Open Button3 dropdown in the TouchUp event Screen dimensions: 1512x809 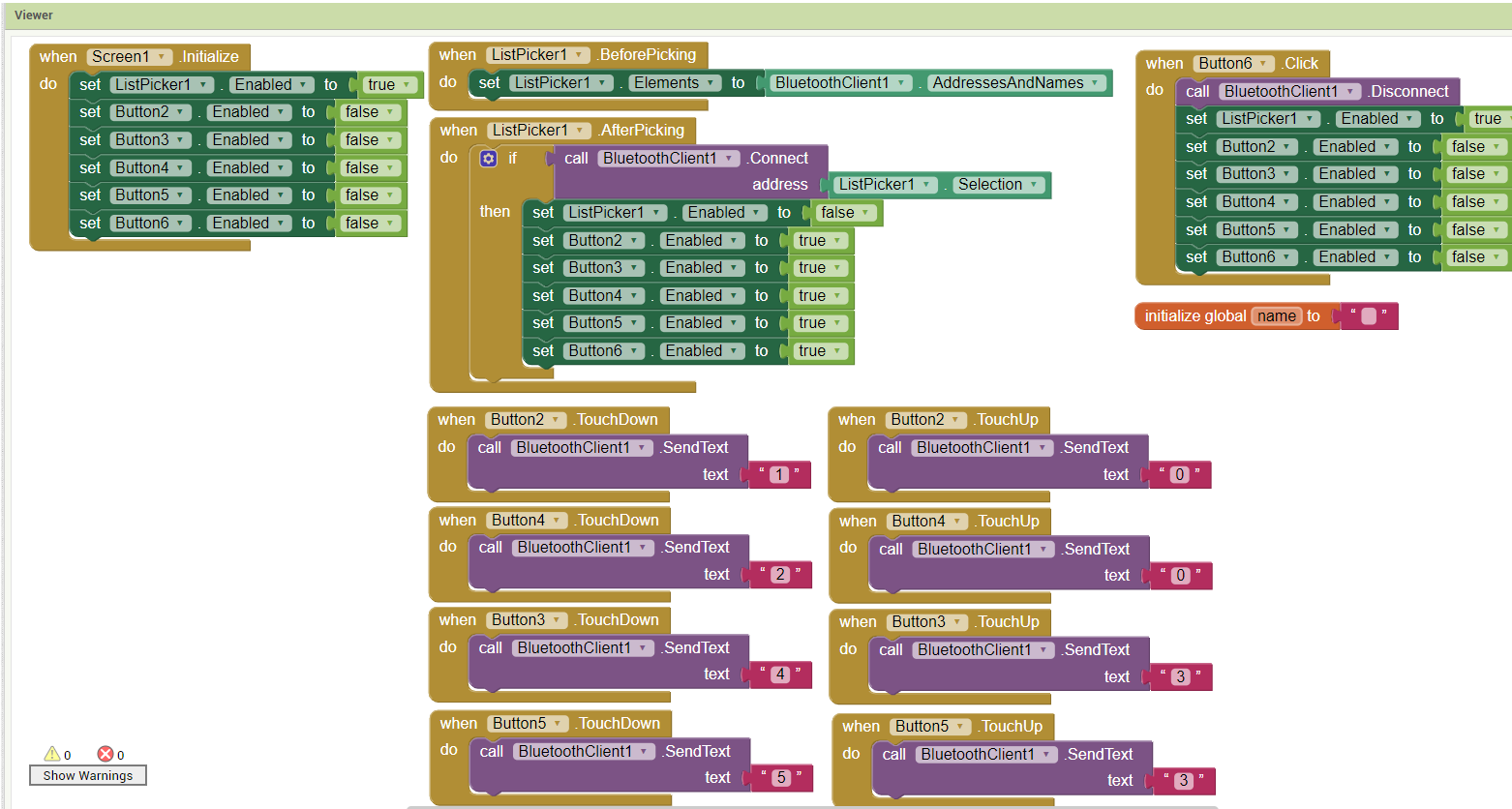926,621
